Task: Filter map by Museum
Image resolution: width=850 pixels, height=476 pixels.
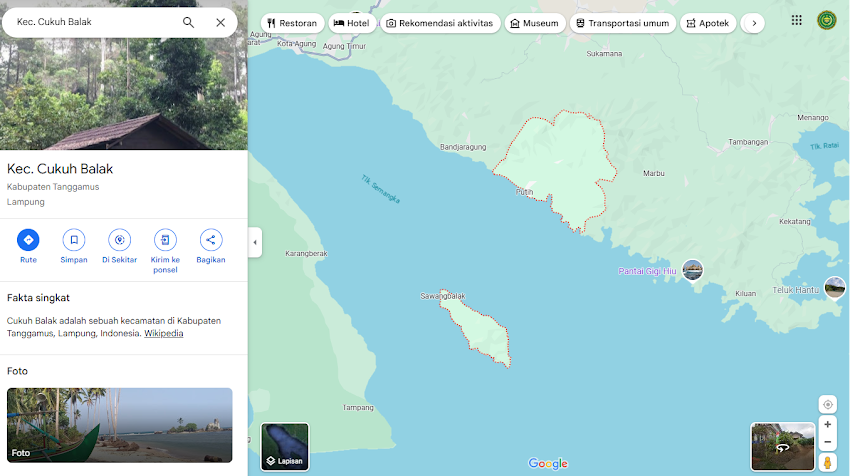Action: [535, 23]
